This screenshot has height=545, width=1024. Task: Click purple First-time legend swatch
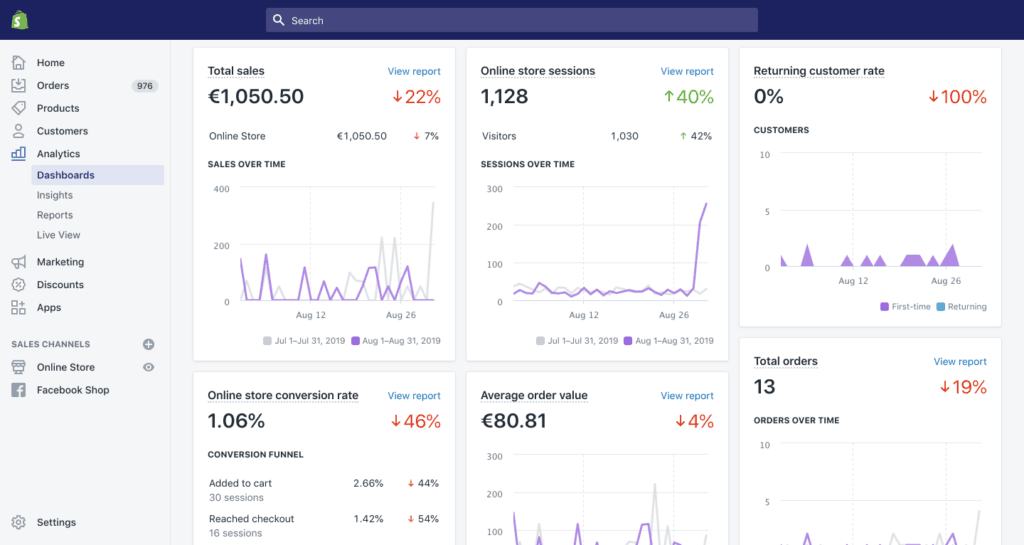click(884, 307)
